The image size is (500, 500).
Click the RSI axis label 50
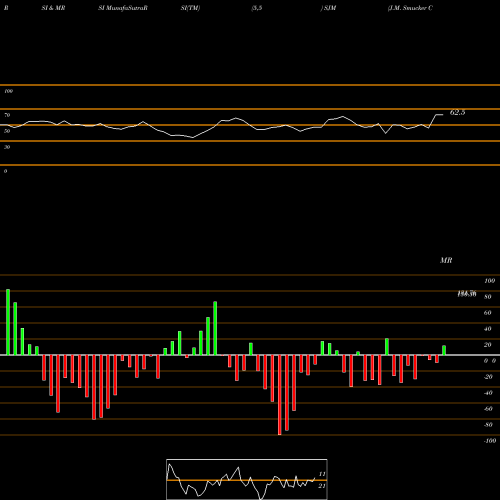tap(7, 131)
